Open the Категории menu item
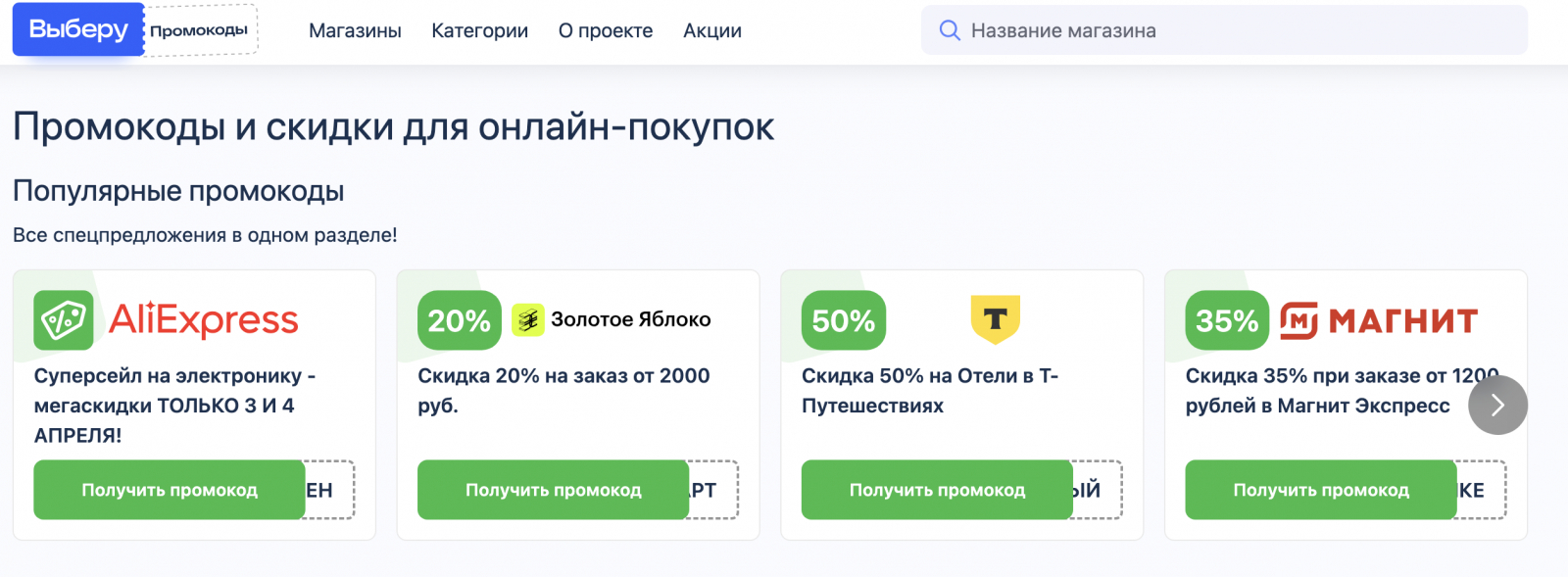Screen dimensions: 1568x577 point(479,31)
